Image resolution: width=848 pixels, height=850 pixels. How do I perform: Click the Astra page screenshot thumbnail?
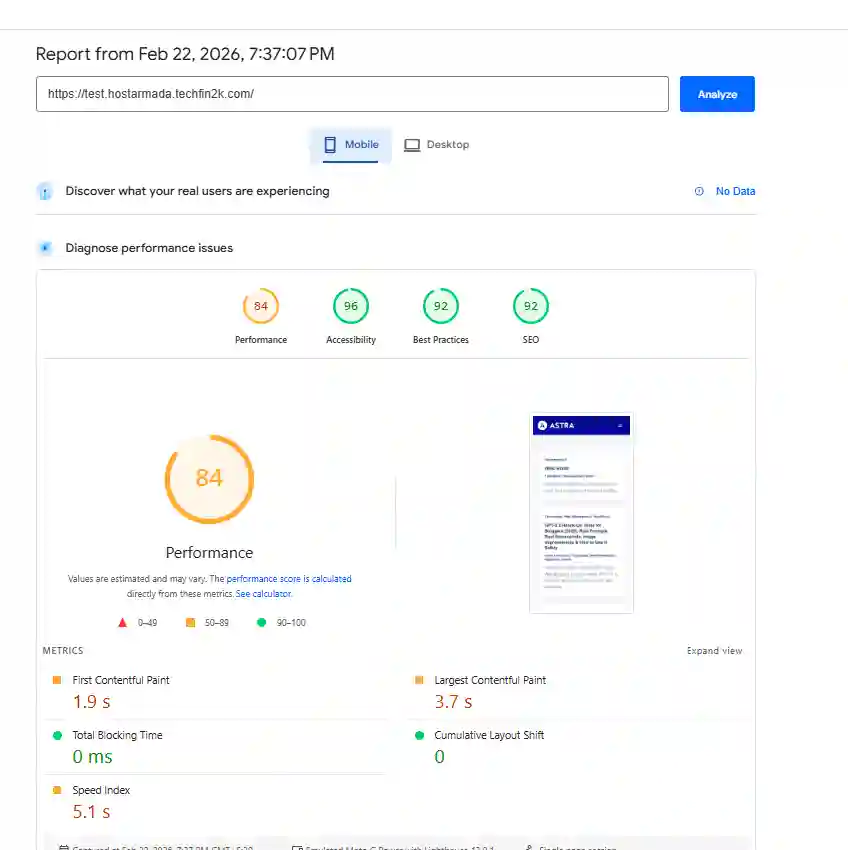[581, 513]
